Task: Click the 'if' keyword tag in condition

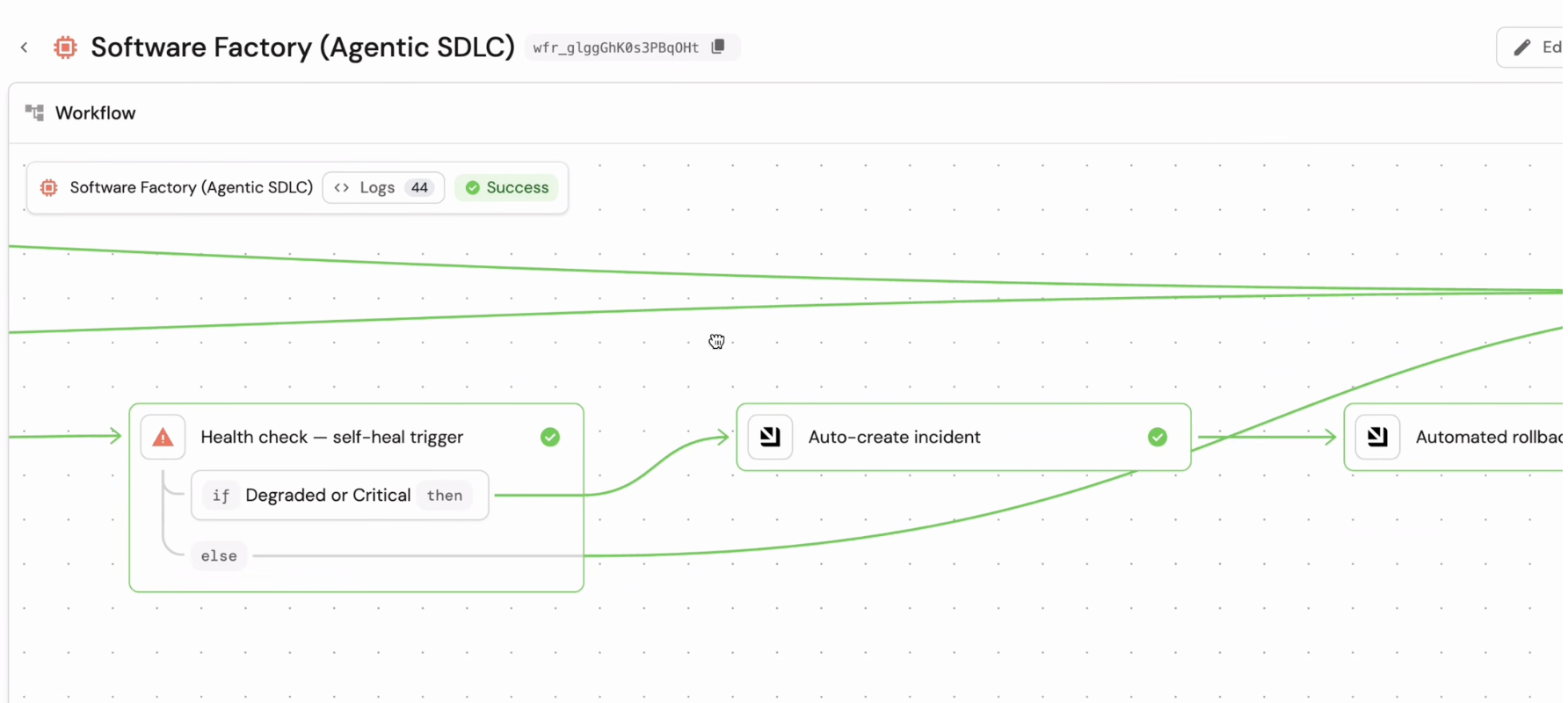Action: click(x=221, y=496)
